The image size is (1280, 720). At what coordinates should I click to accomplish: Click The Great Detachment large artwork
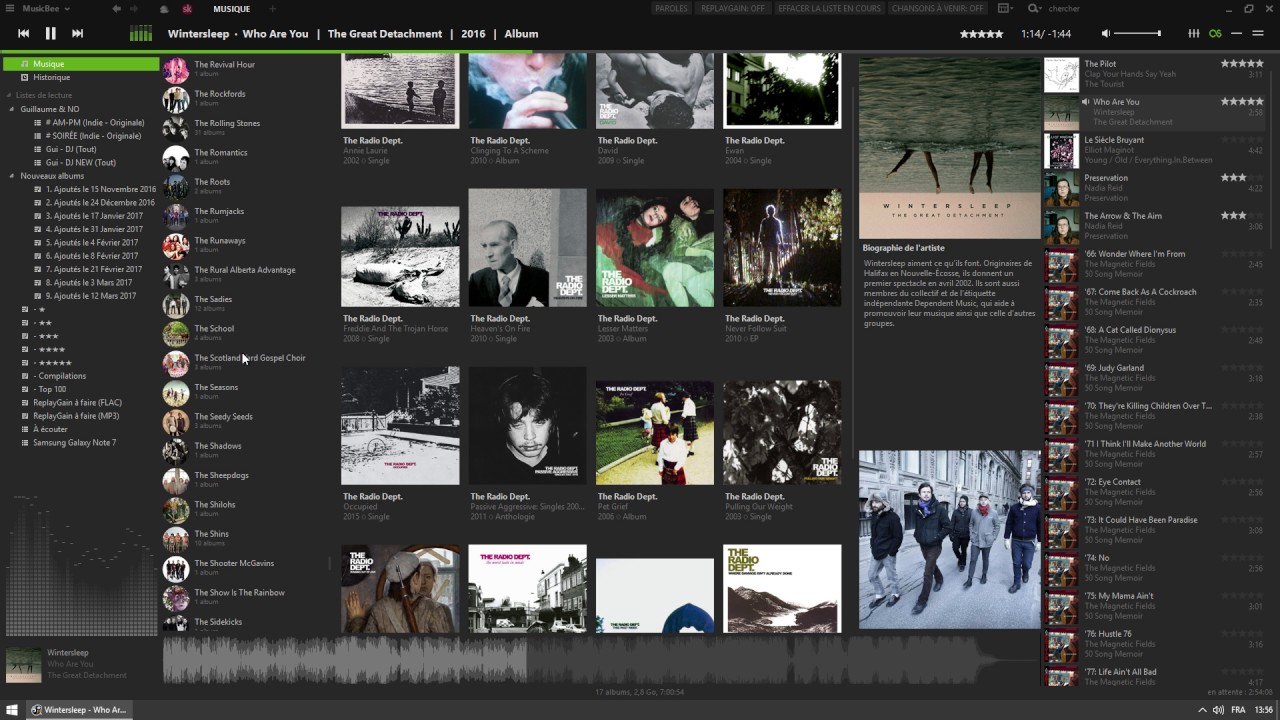[949, 147]
